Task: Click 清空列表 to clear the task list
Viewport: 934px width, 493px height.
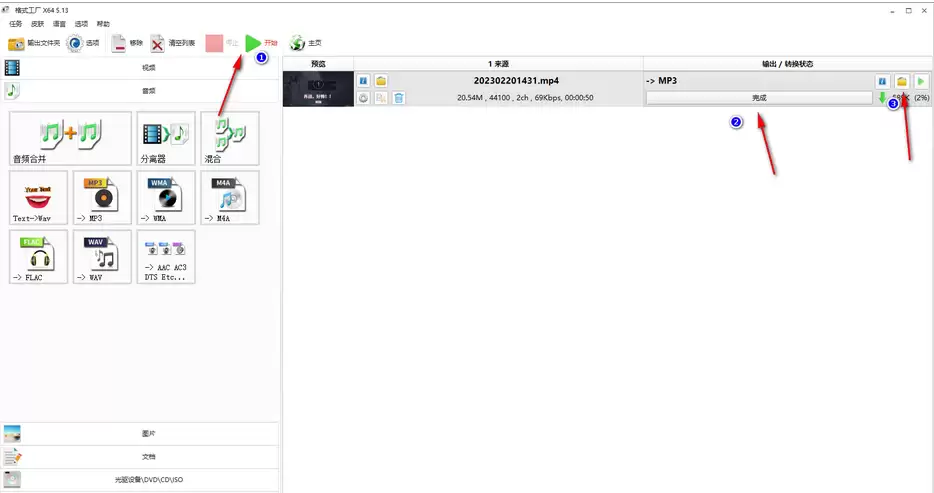Action: (173, 43)
